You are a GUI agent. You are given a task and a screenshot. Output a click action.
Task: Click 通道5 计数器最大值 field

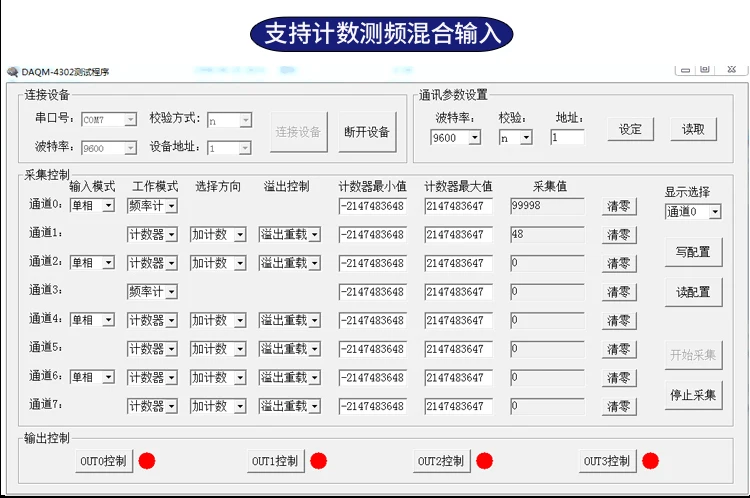pyautogui.click(x=458, y=349)
